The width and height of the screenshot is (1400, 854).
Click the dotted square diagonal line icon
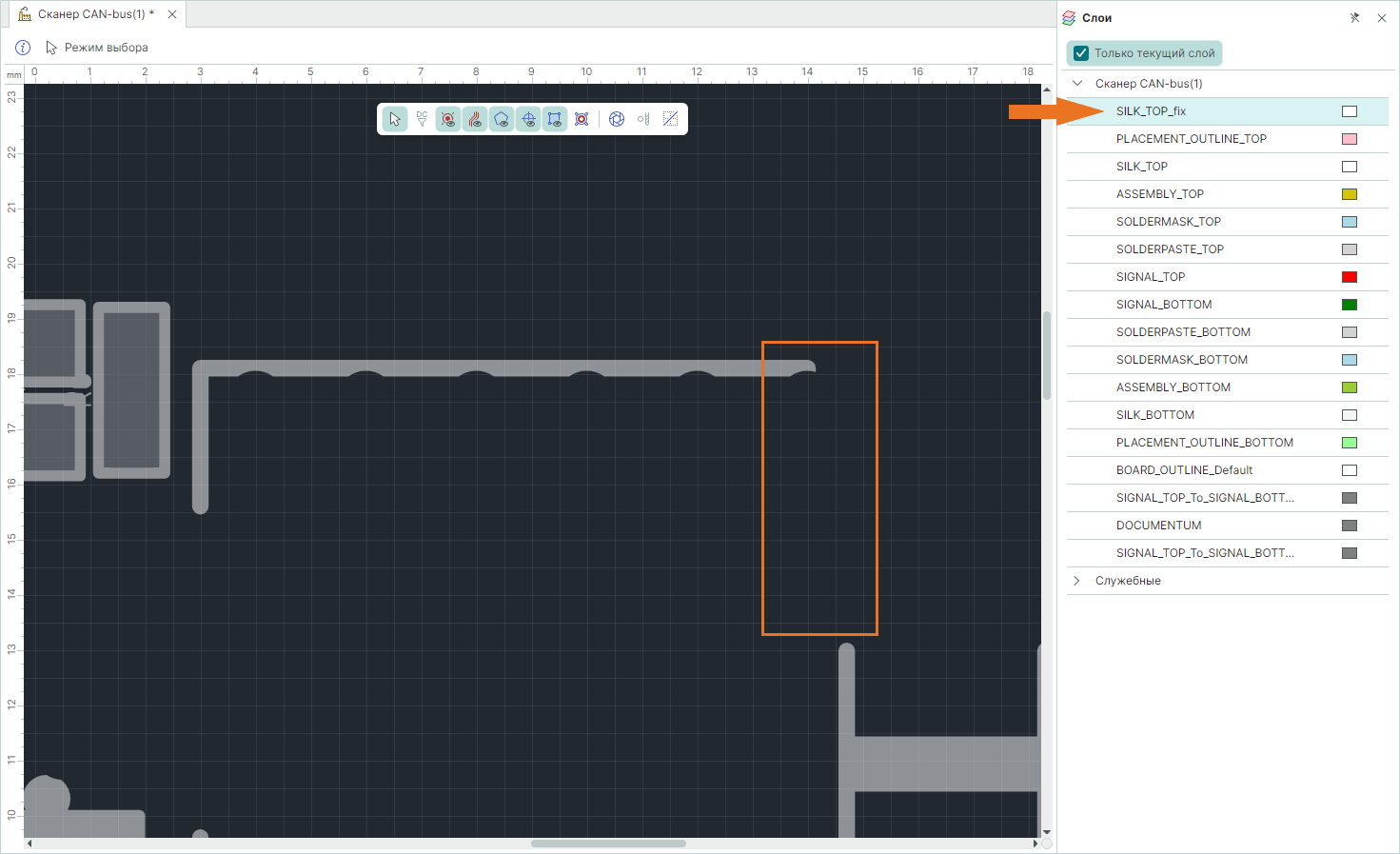(x=670, y=119)
